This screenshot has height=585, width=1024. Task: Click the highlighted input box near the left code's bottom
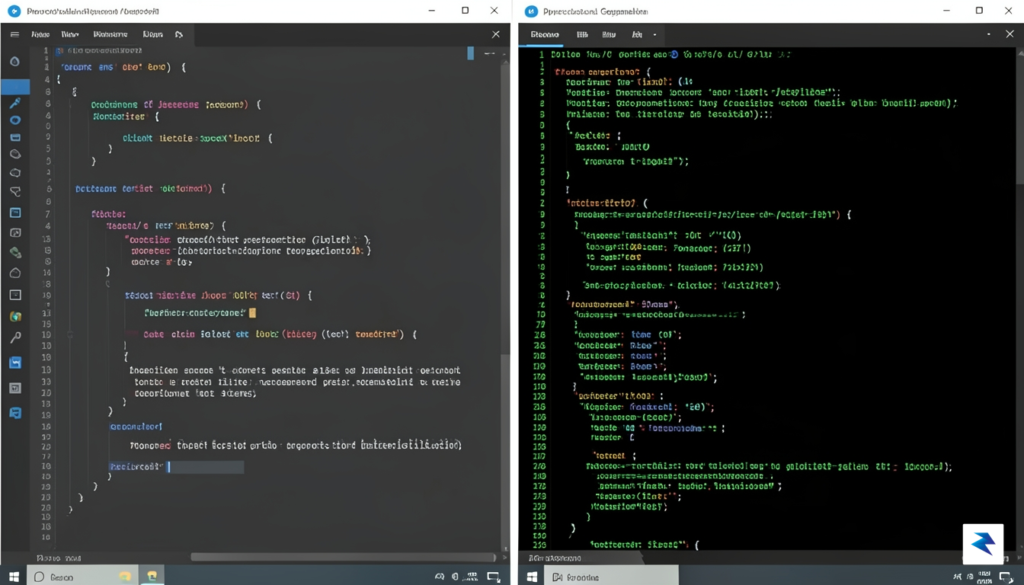206,467
